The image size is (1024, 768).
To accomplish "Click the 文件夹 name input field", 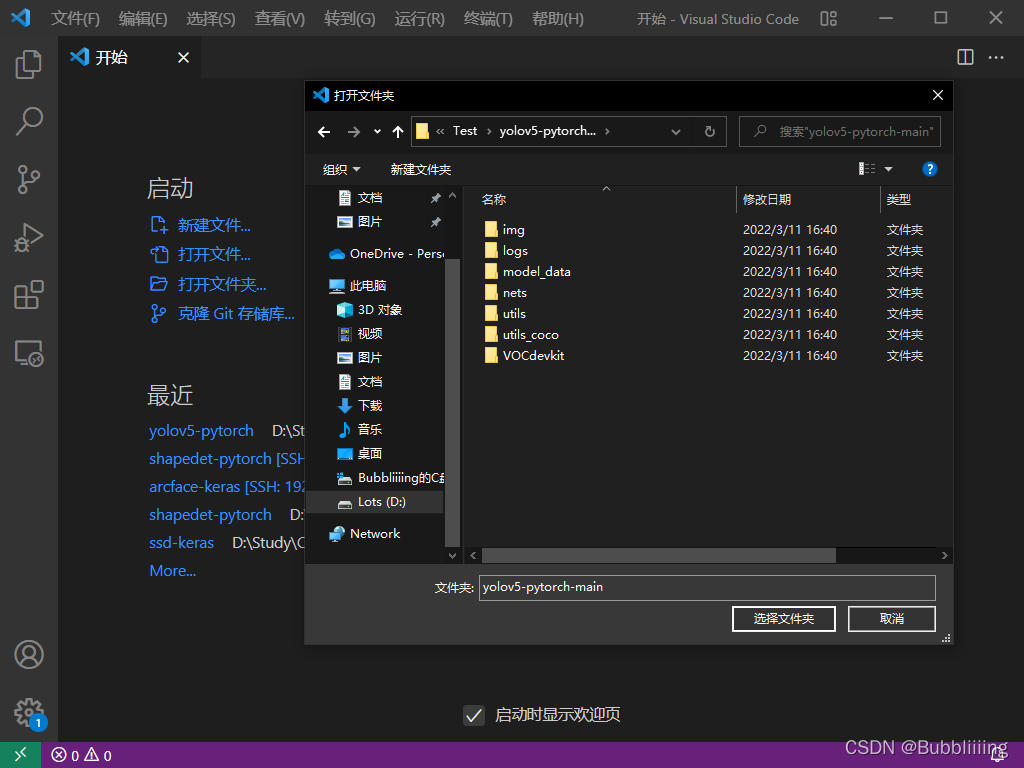I will (707, 587).
